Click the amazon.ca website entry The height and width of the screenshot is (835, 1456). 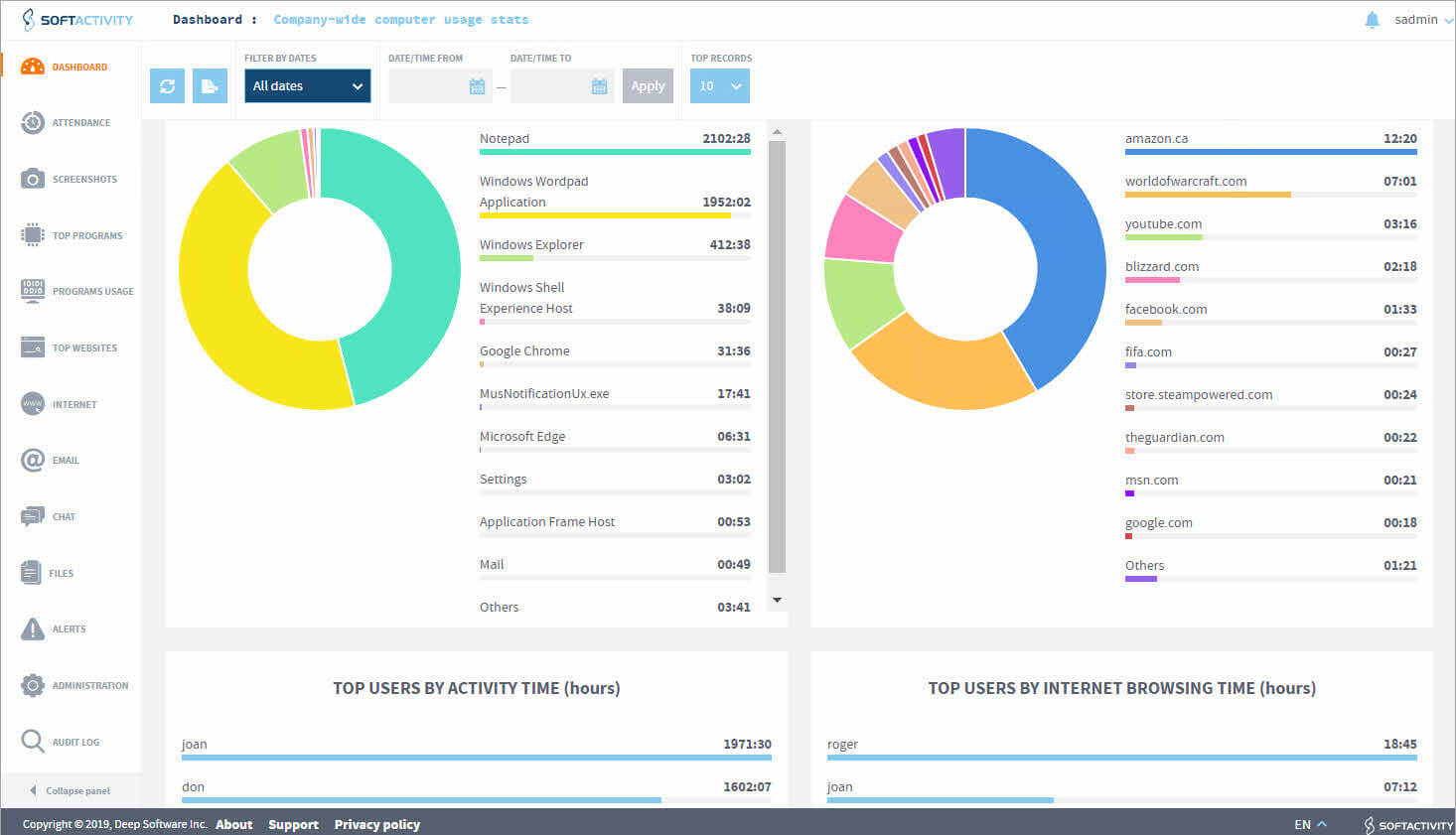click(1270, 142)
